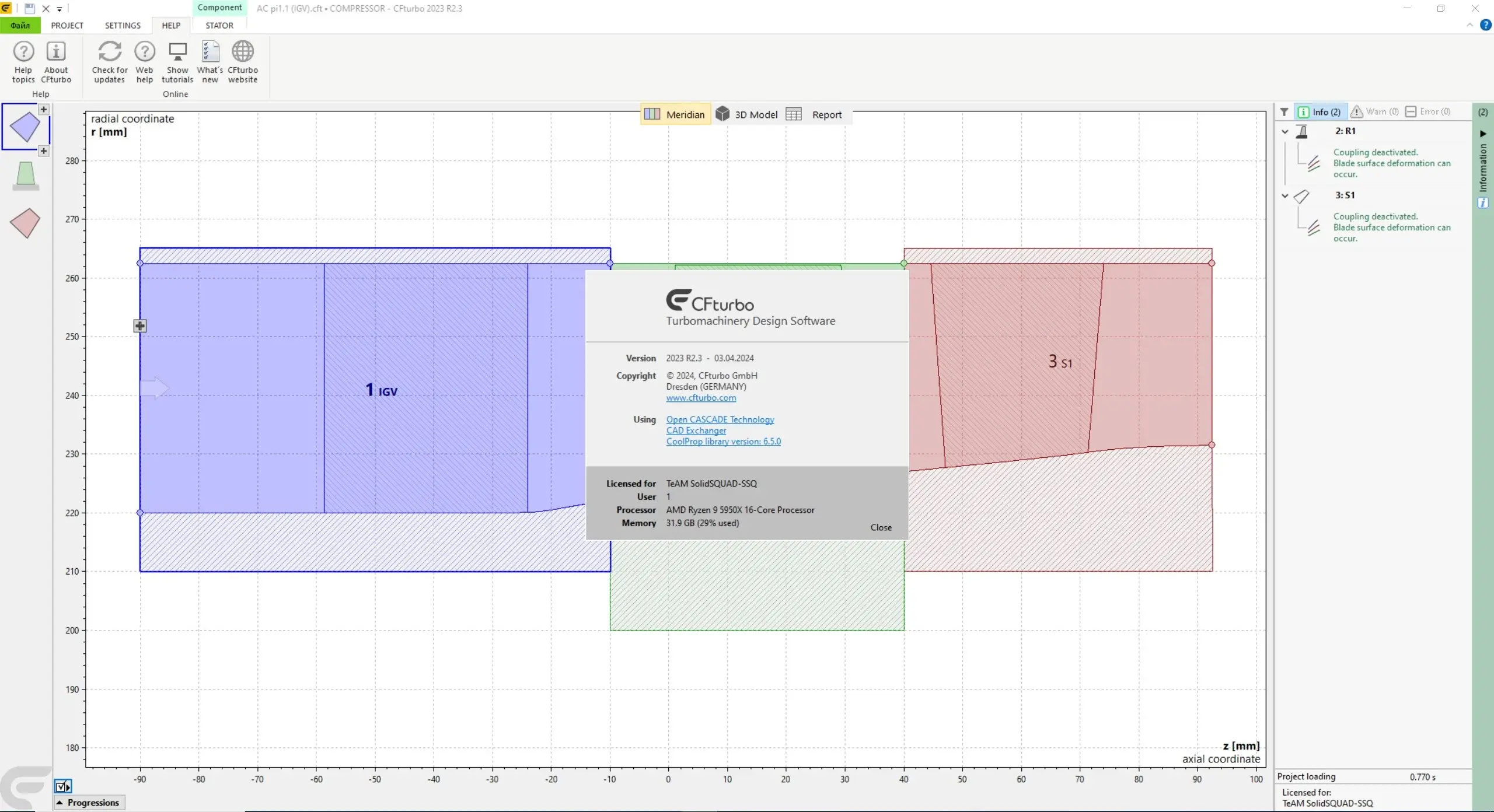Select the HELP ribbon tab
This screenshot has height=812, width=1494.
171,25
